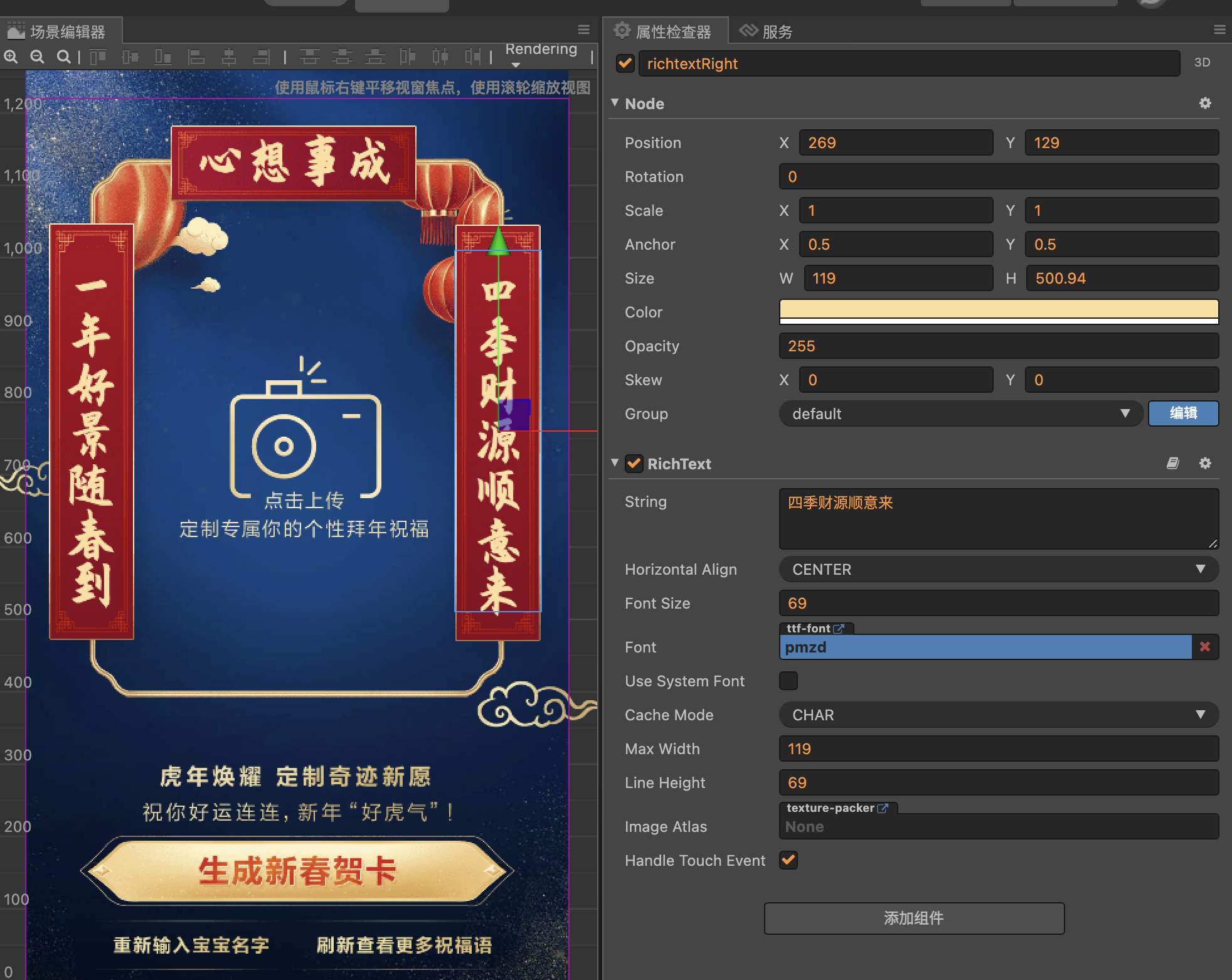The width and height of the screenshot is (1232, 980).
Task: Open the RichText help document icon
Action: pos(1172,464)
